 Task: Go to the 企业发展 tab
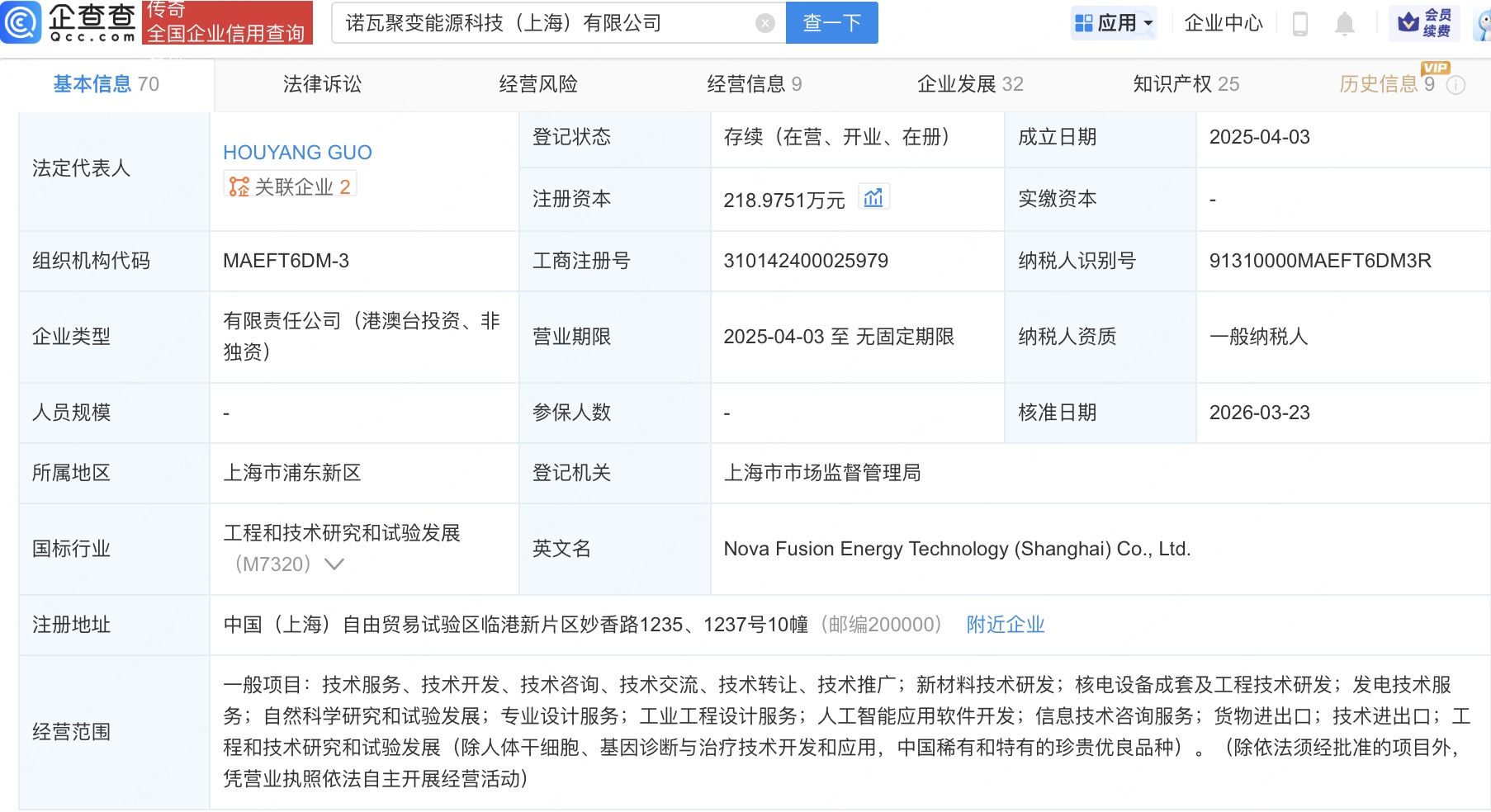[970, 84]
